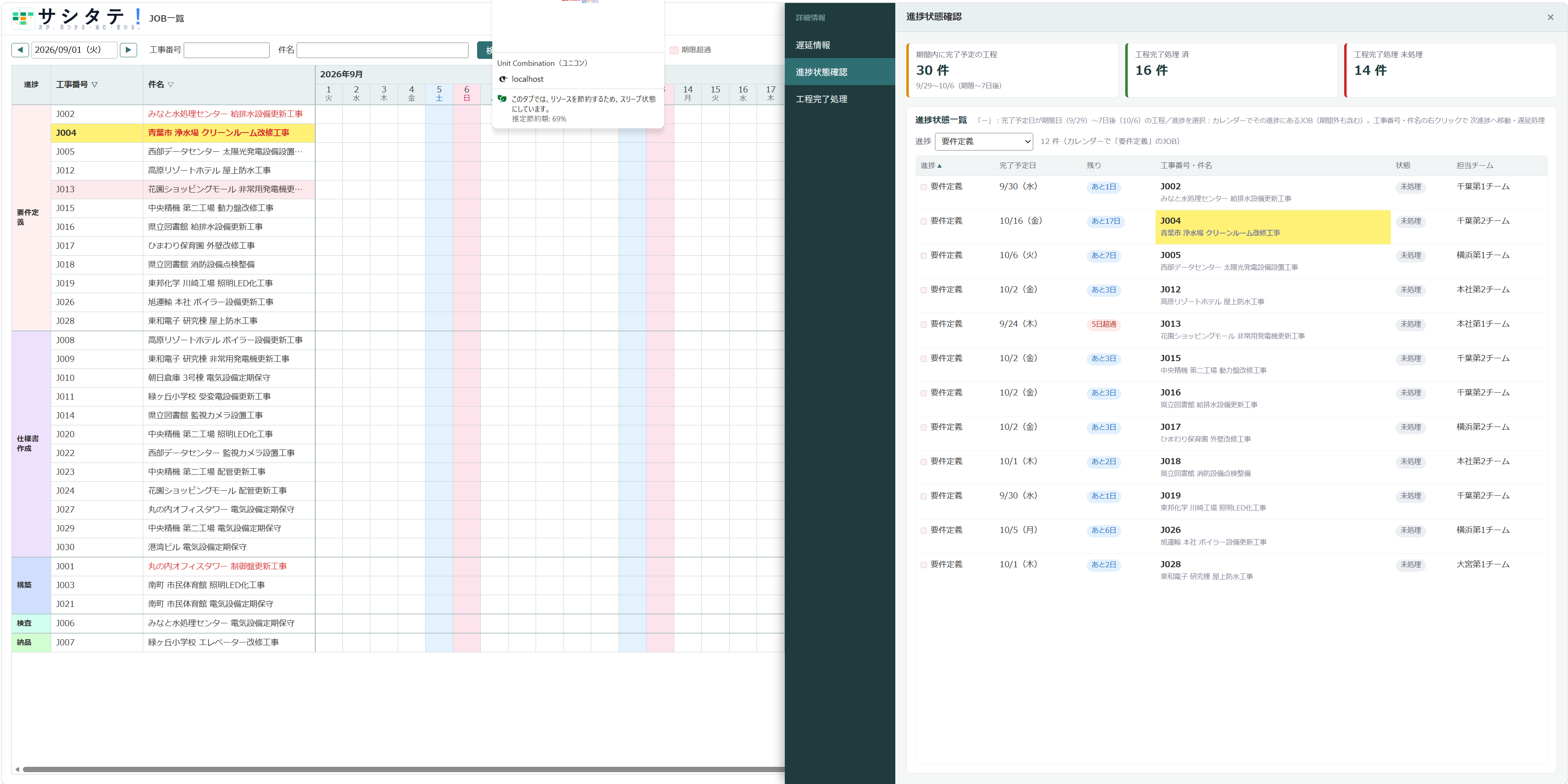This screenshot has height=784, width=1568.
Task: Click the 期間内に完了予定の工程 30件 card
Action: [x=1012, y=70]
